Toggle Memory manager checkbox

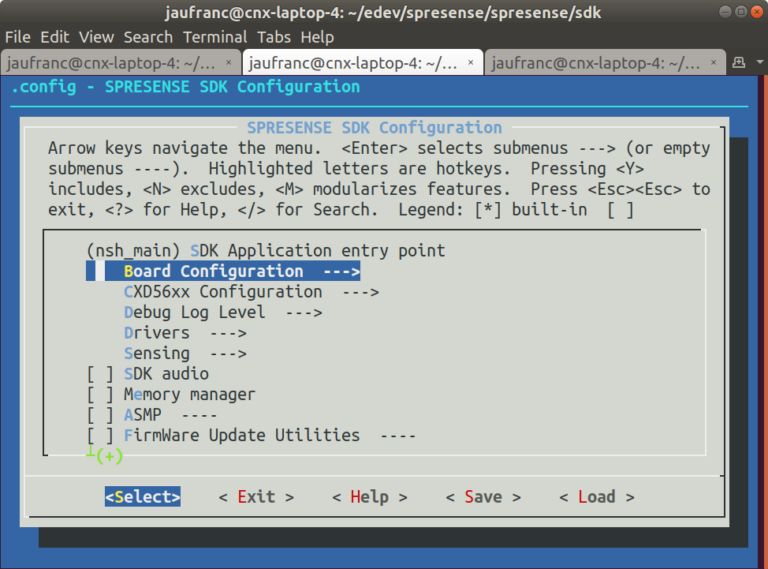(x=100, y=395)
